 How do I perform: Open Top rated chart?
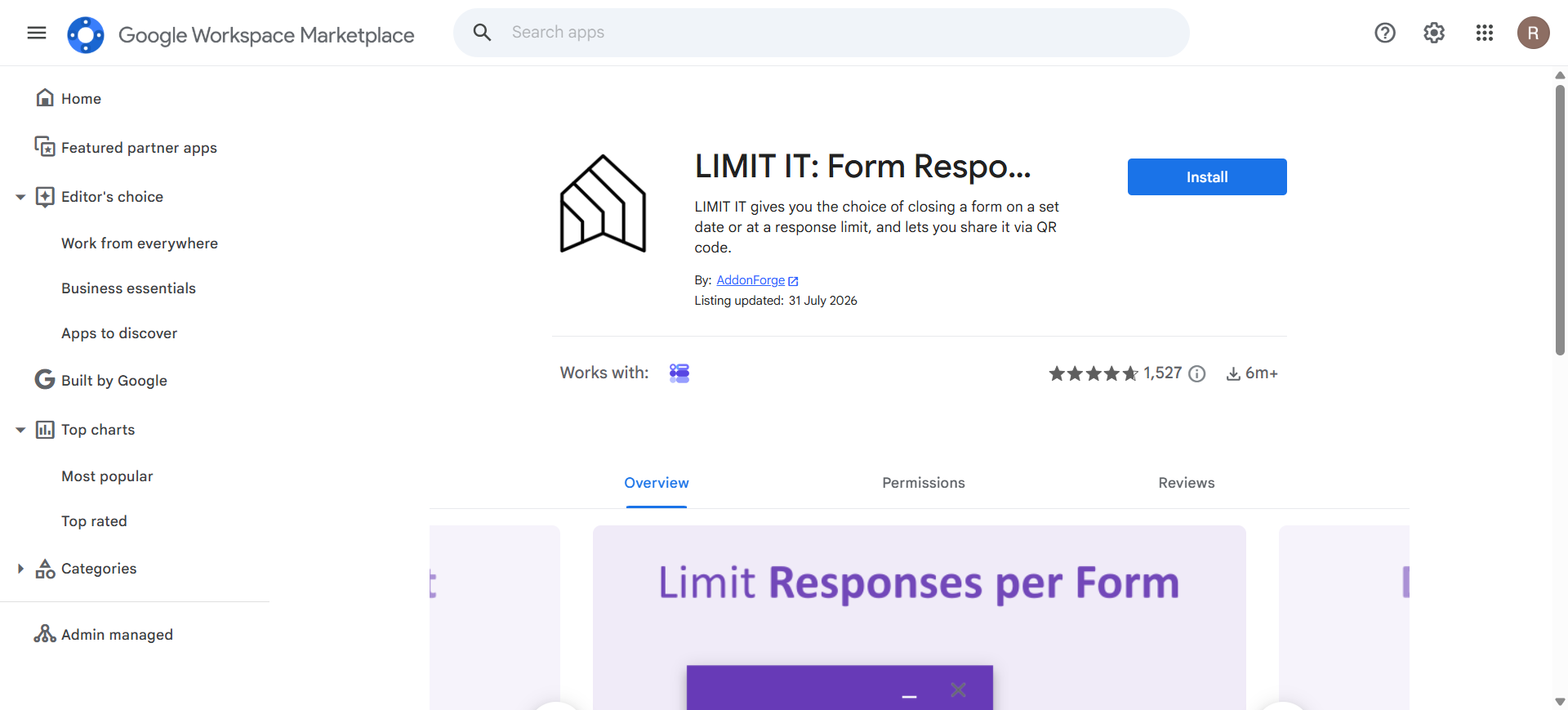click(94, 521)
